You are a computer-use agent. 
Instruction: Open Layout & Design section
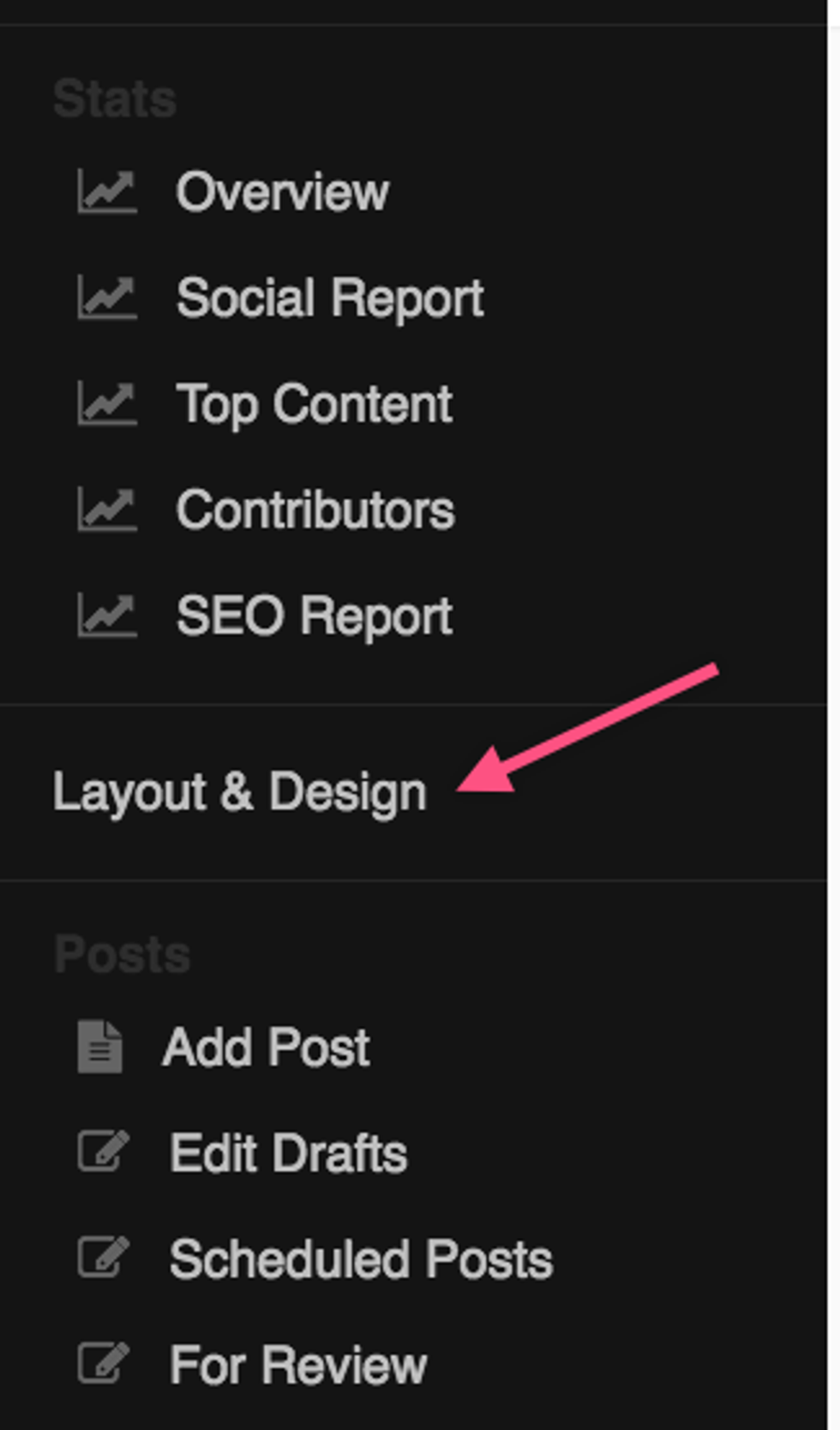tap(239, 791)
